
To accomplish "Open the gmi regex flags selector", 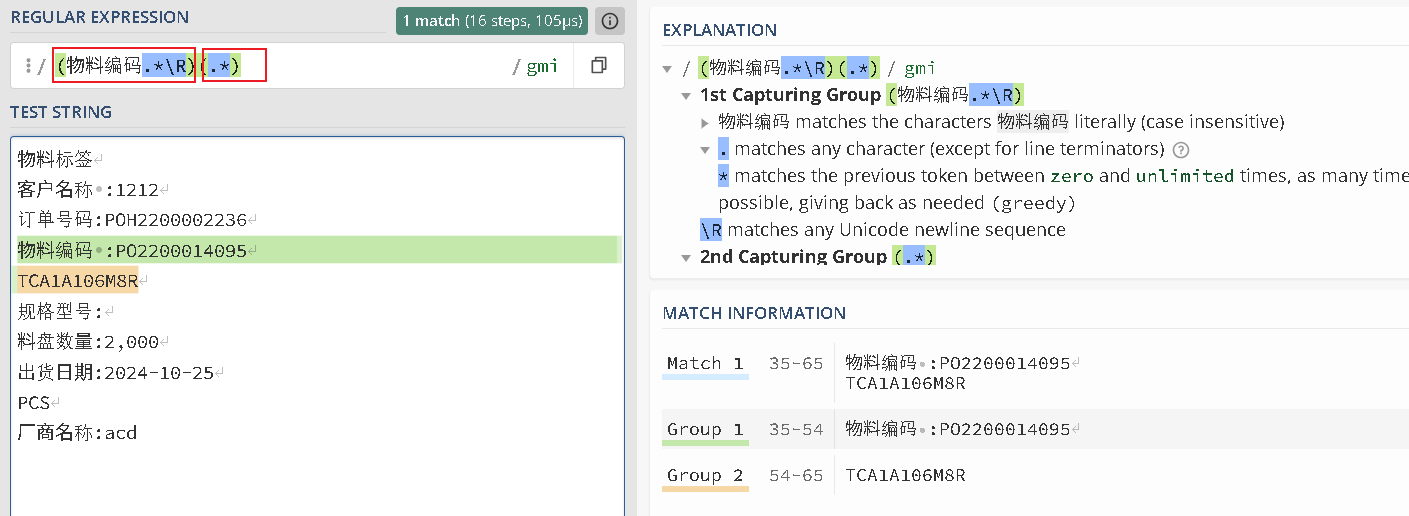I will [543, 67].
